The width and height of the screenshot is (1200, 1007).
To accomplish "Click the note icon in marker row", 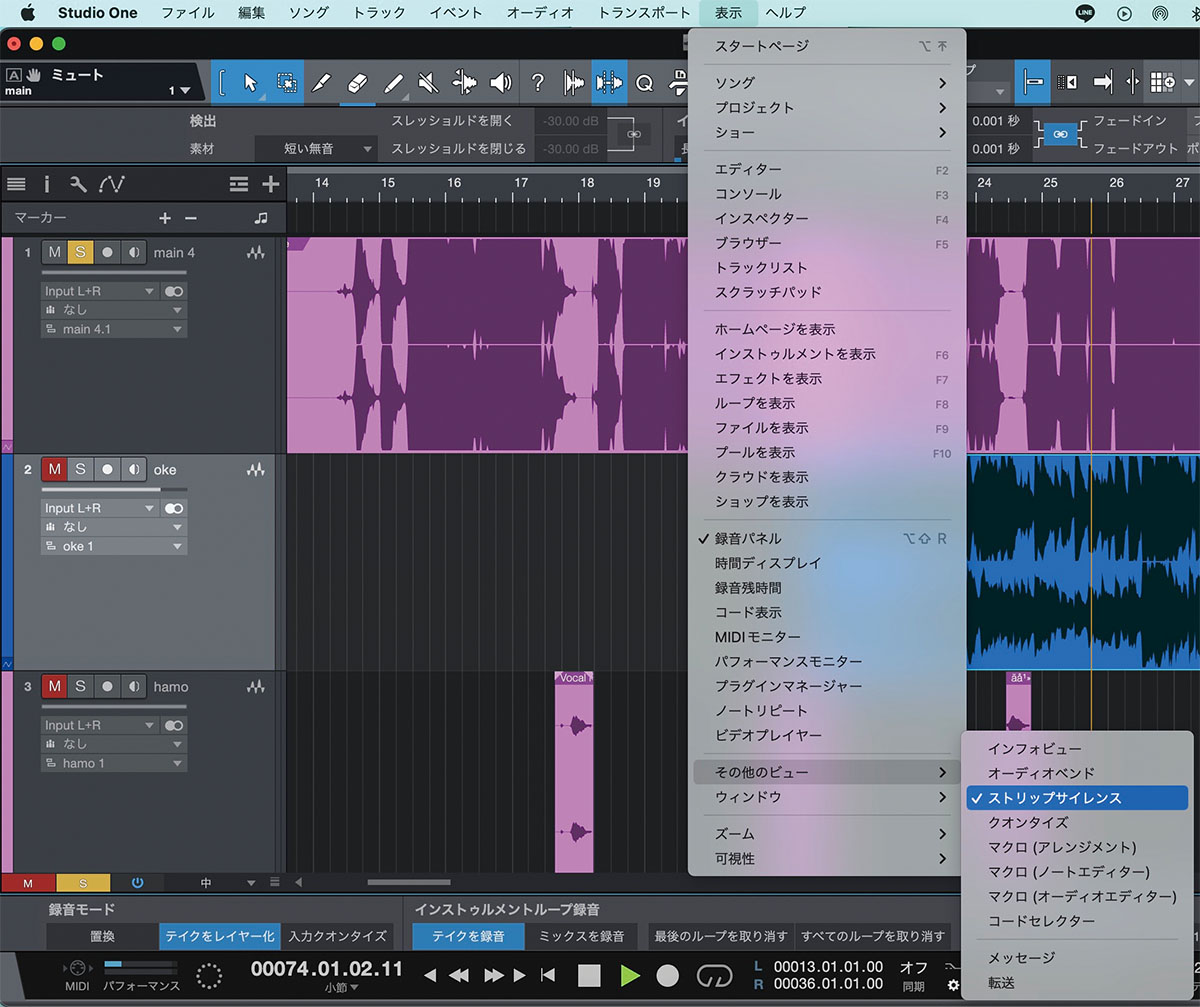I will 261,218.
